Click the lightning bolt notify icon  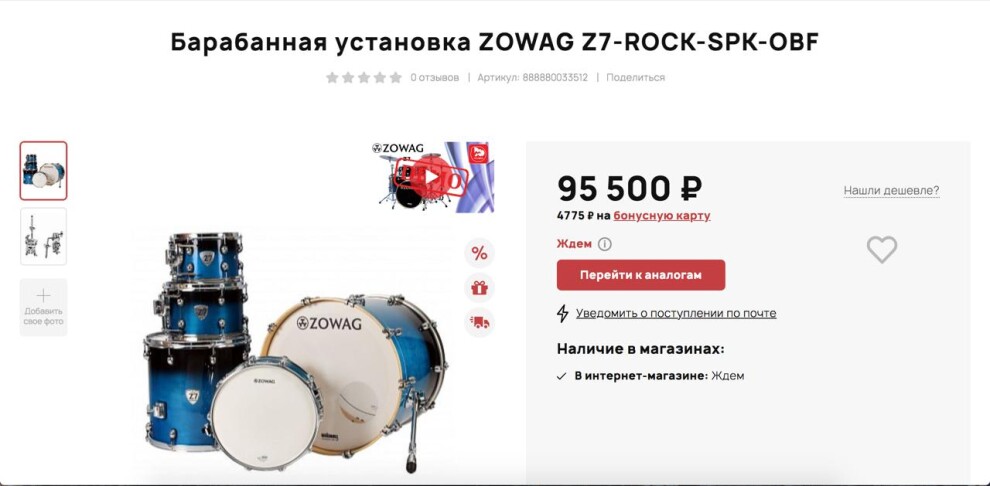tap(563, 313)
